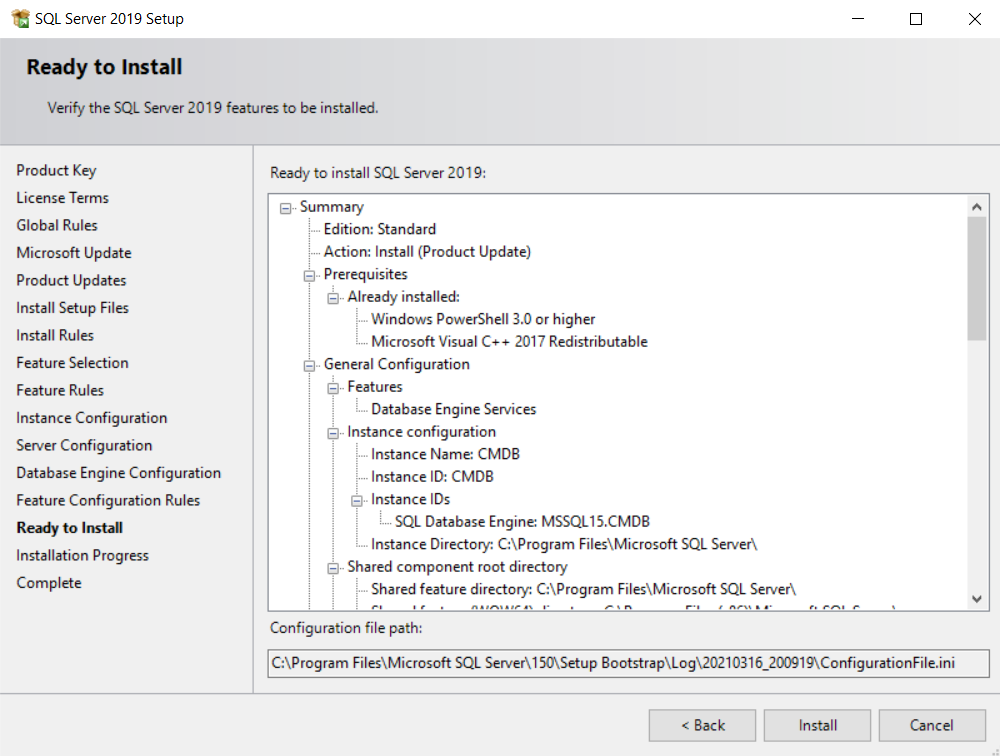Open Instance Configuration step

92,418
